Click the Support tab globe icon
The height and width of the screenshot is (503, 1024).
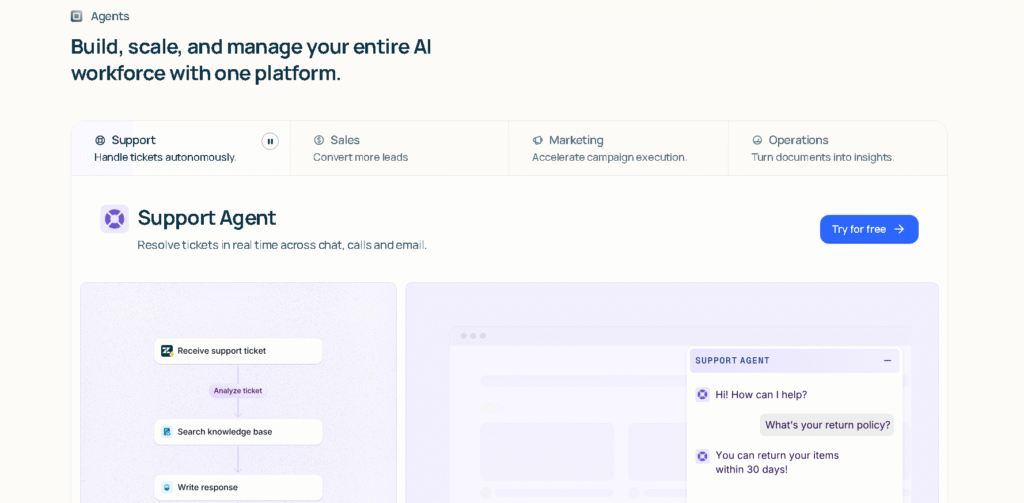coord(100,140)
